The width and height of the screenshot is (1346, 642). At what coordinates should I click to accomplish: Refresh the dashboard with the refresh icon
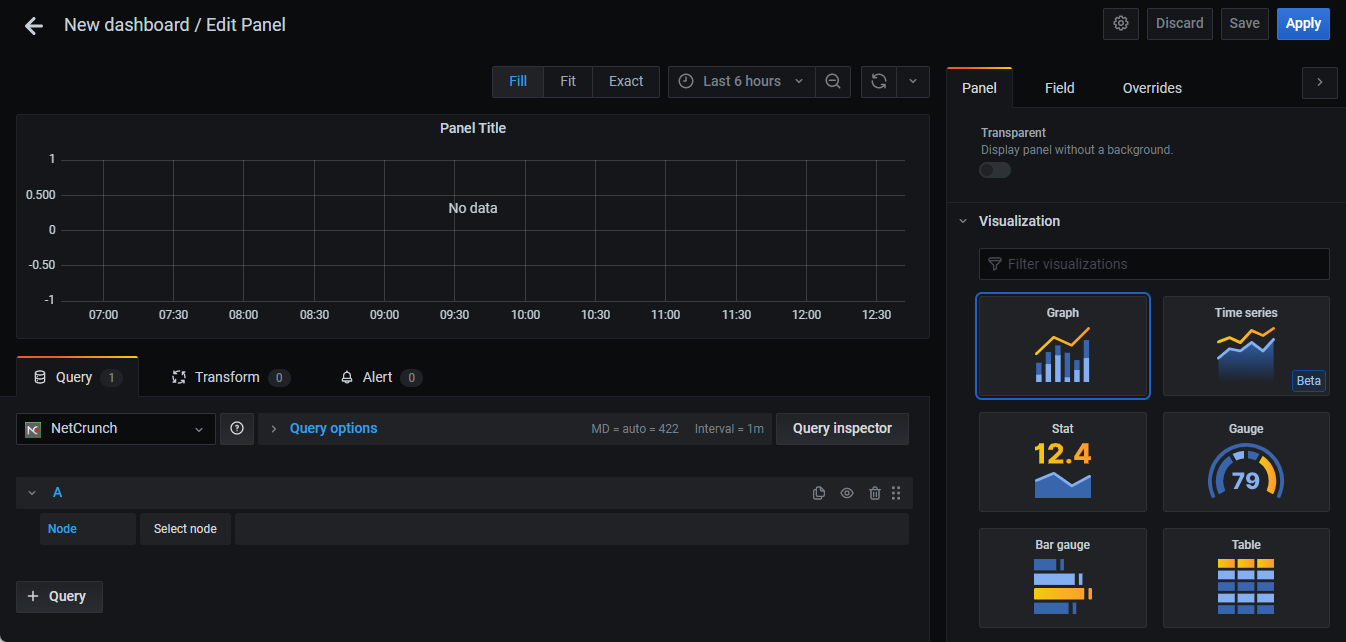click(879, 82)
